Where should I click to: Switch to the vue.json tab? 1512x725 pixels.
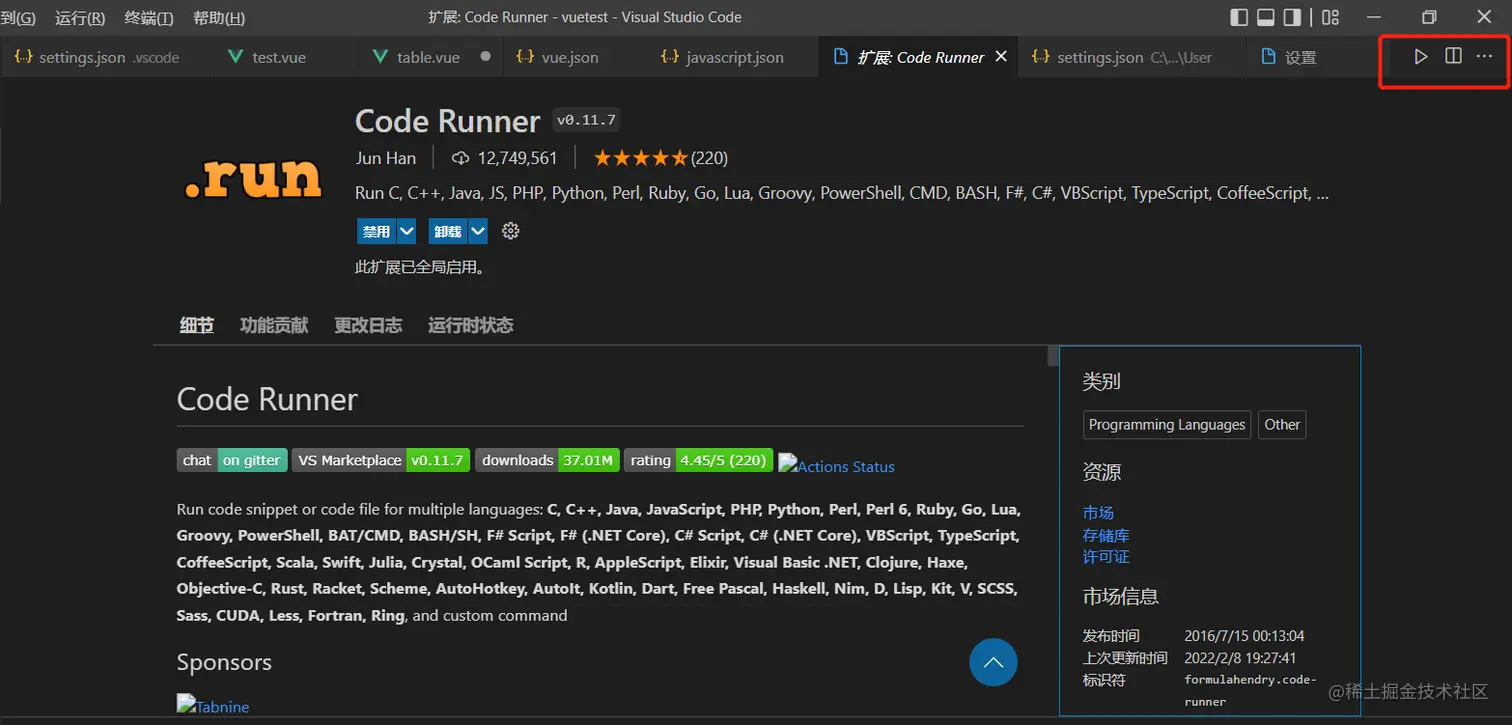574,57
